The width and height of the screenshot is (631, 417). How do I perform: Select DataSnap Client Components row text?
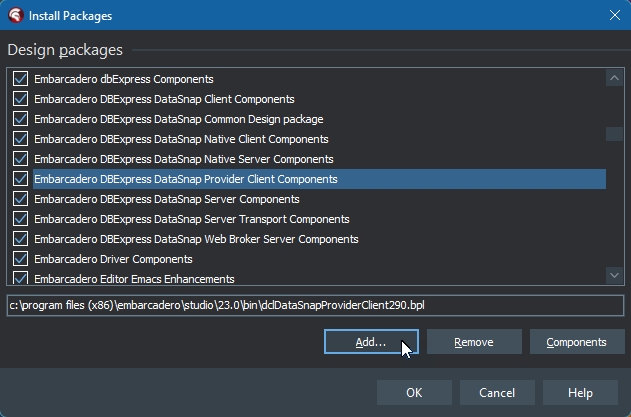click(x=164, y=99)
